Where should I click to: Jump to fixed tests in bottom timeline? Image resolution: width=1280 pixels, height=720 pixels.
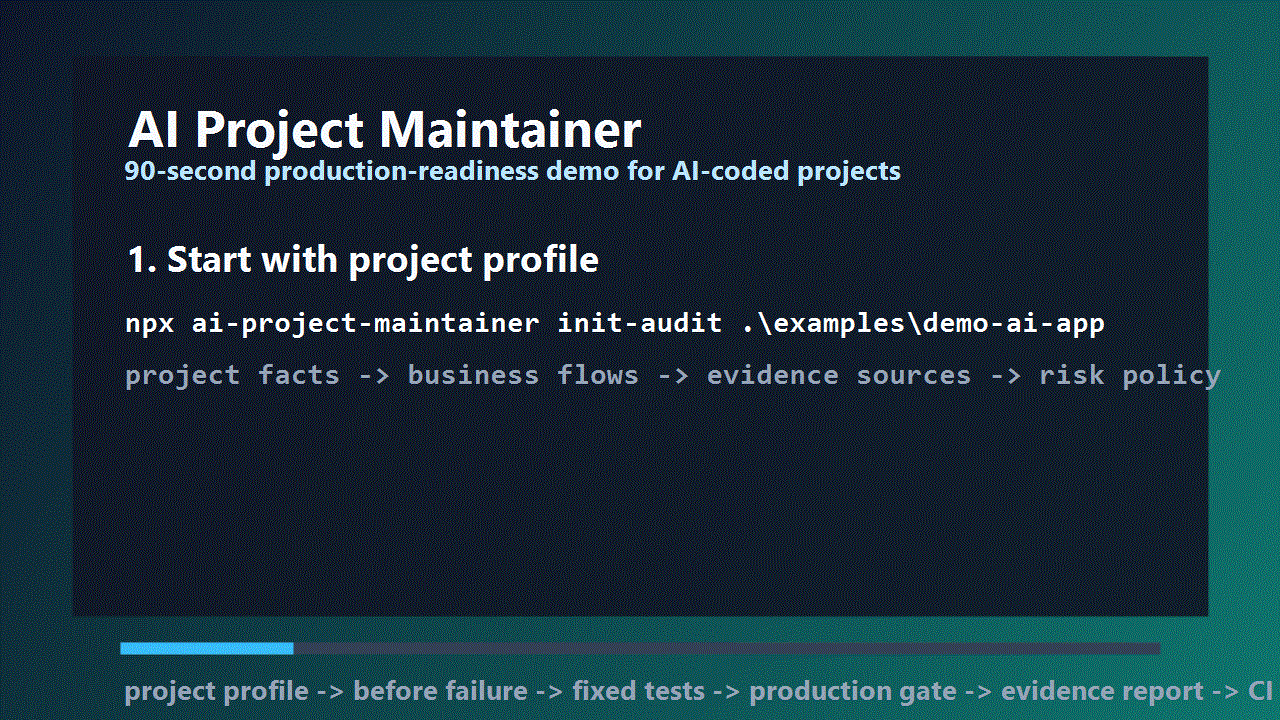[638, 691]
